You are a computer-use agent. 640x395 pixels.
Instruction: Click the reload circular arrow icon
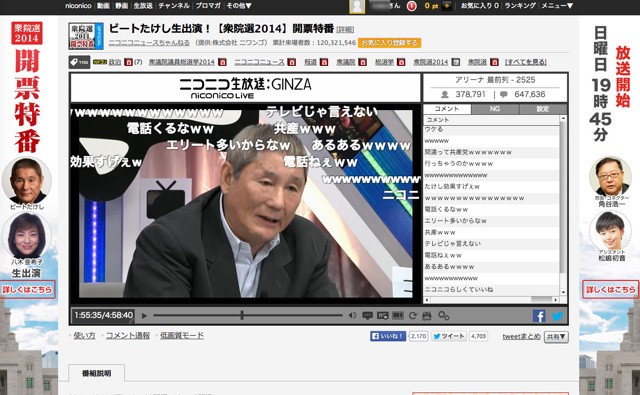(x=413, y=315)
